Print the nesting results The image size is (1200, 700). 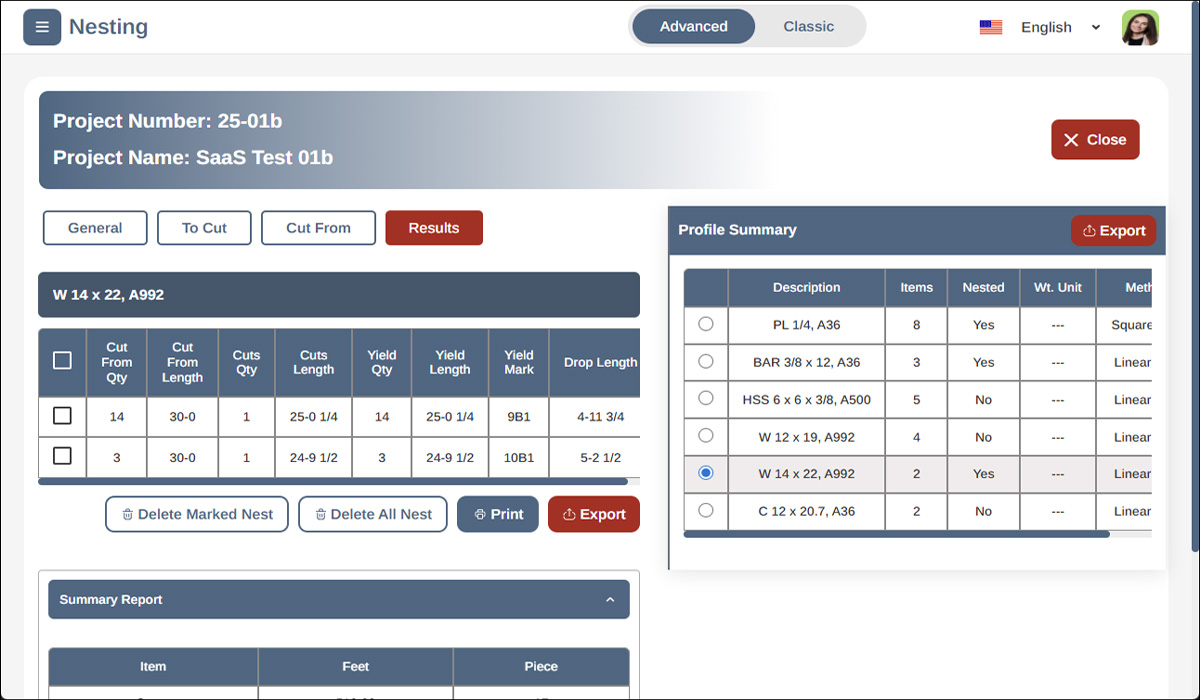(498, 514)
